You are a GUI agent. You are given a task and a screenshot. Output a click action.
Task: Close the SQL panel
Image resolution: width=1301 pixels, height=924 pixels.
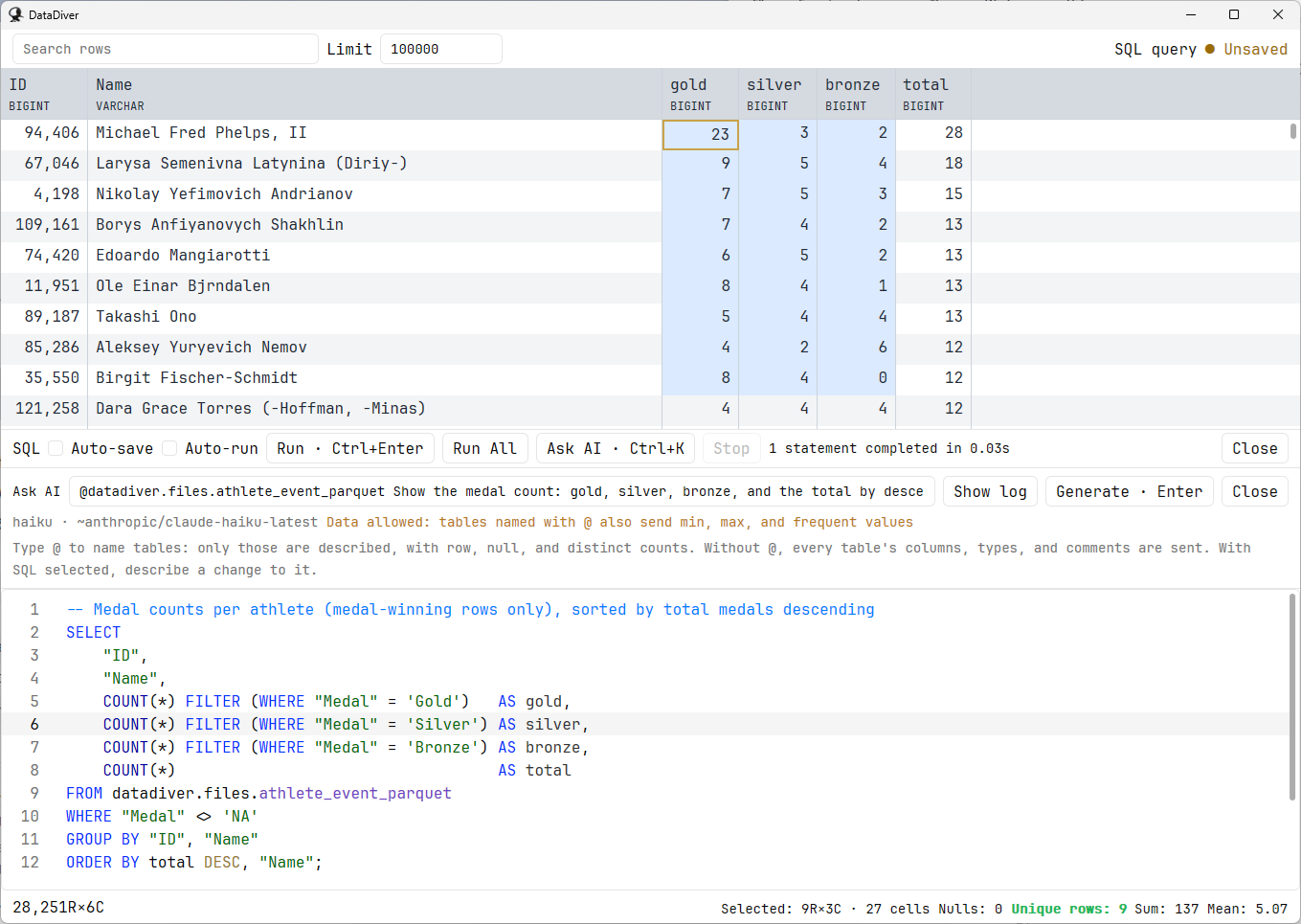1254,448
